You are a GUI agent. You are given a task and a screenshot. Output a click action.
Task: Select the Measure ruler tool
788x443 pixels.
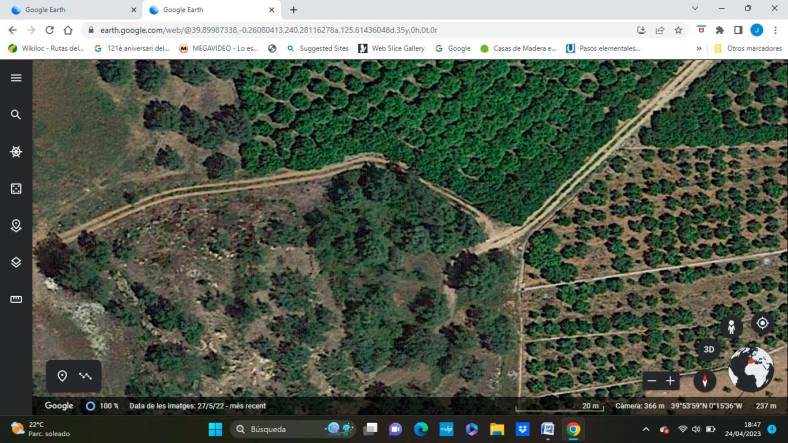16,299
